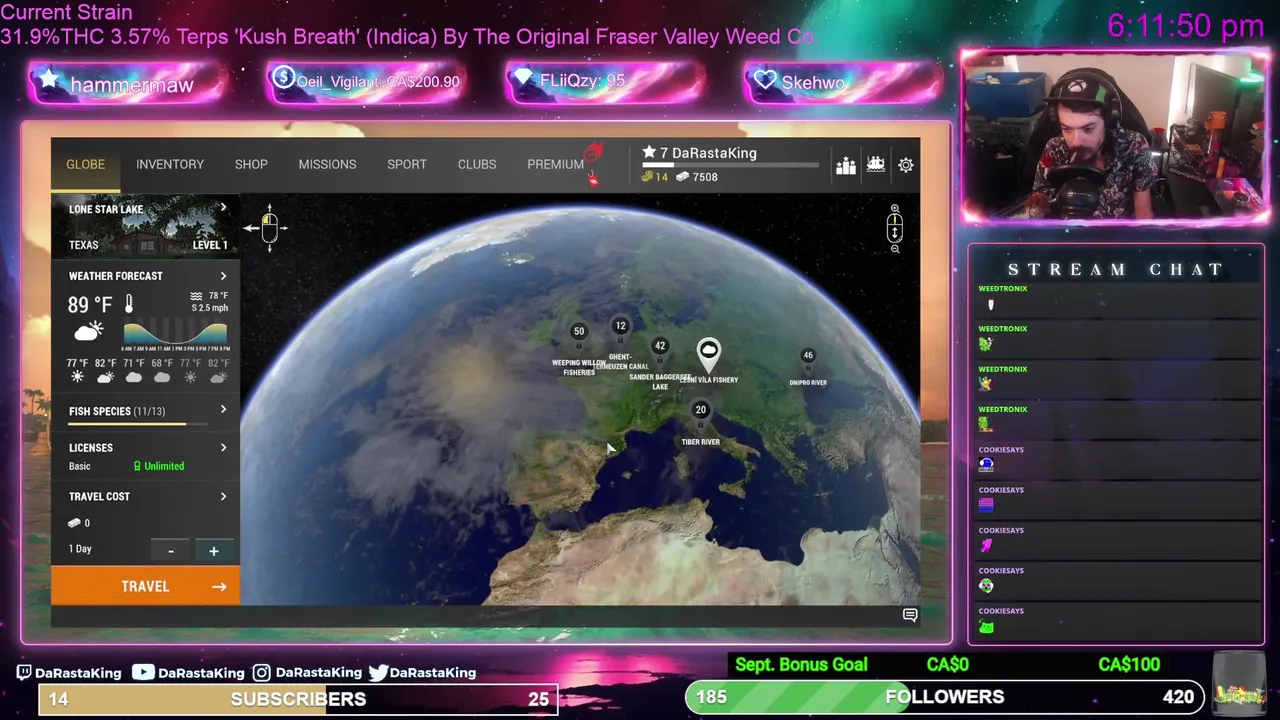Click the DaRastaKing player name
The height and width of the screenshot is (720, 1280).
pos(714,153)
